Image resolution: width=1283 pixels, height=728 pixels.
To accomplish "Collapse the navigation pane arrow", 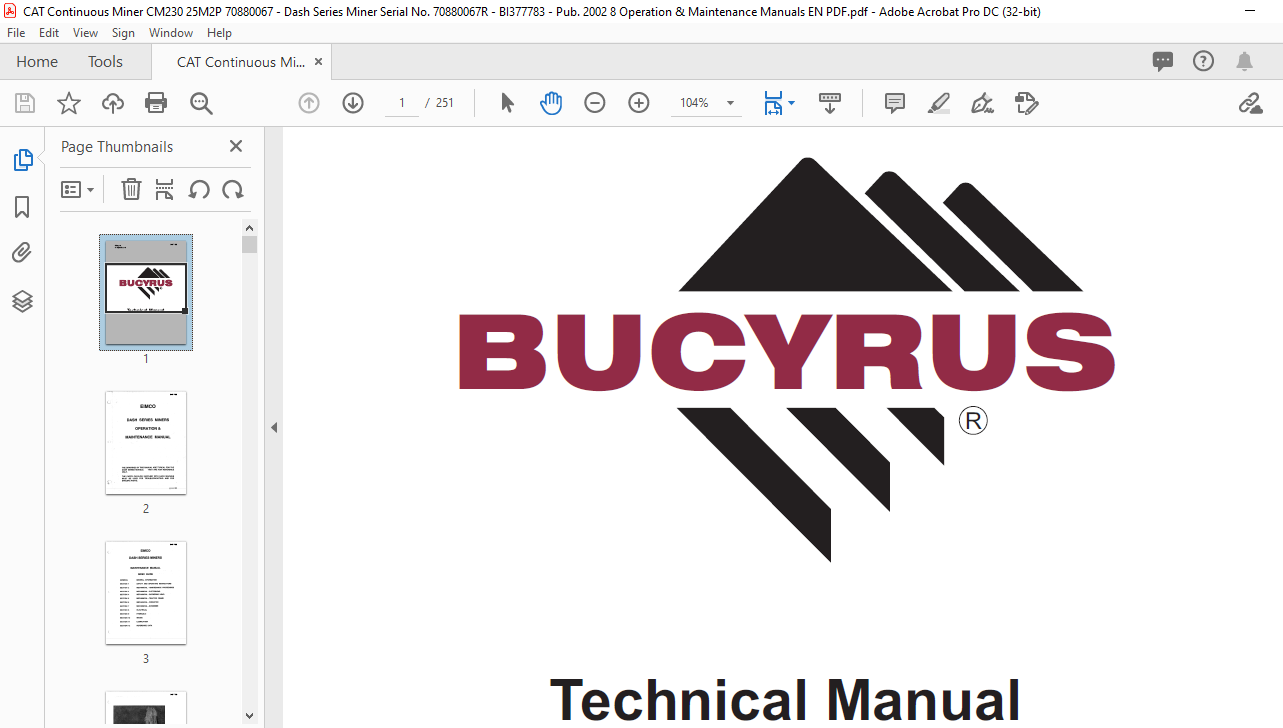I will pyautogui.click(x=274, y=427).
